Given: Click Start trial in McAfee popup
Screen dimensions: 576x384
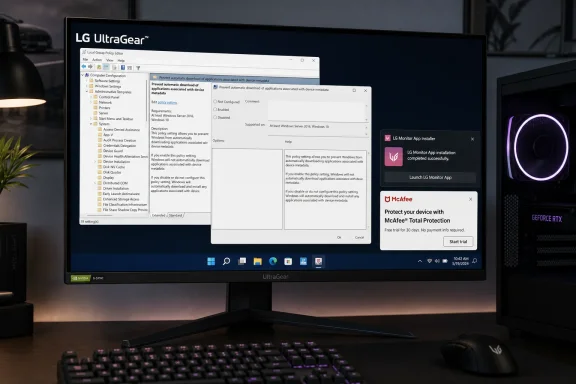Looking at the screenshot, I should pyautogui.click(x=458, y=241).
